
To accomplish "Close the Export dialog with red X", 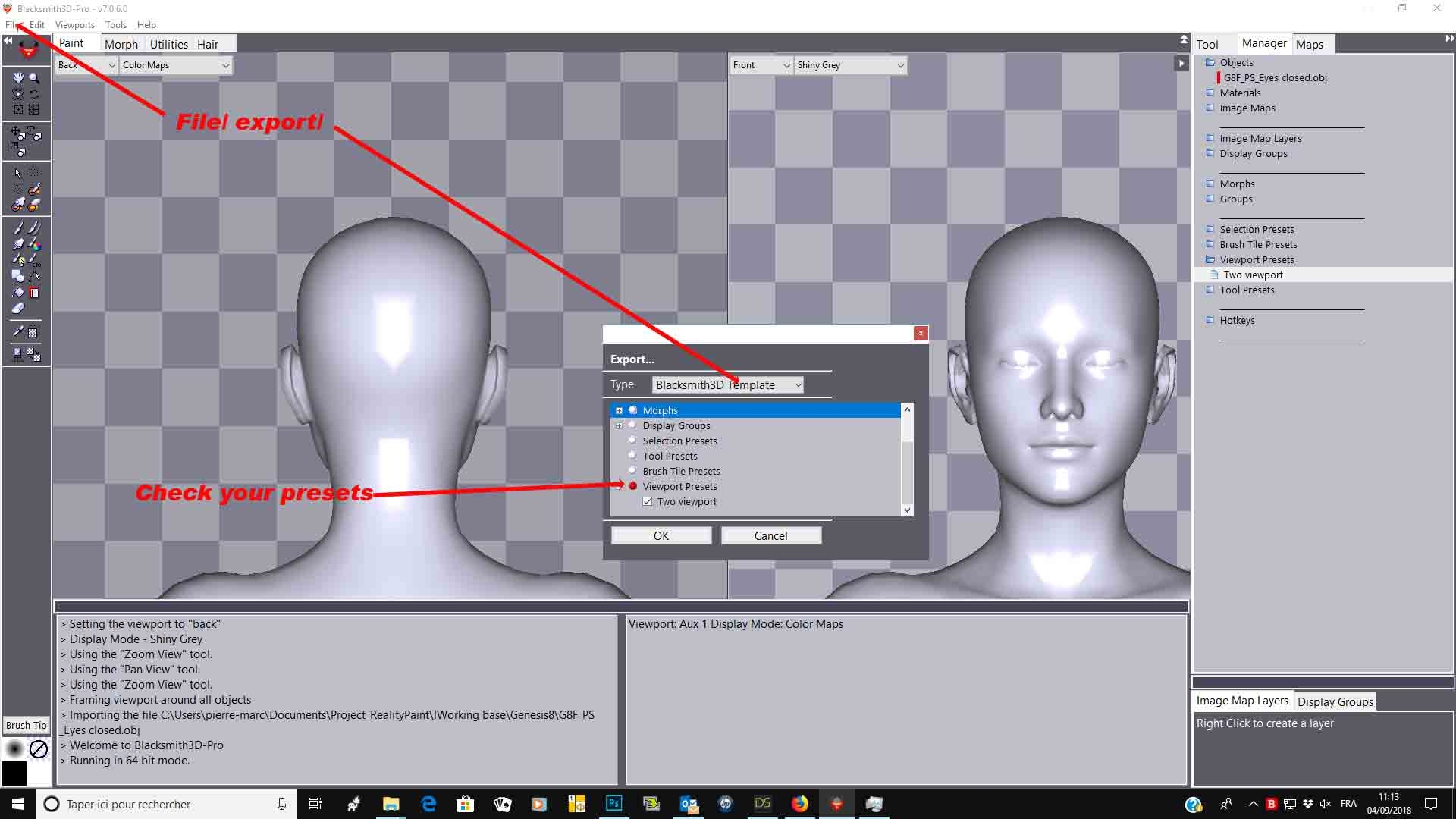I will pyautogui.click(x=921, y=333).
